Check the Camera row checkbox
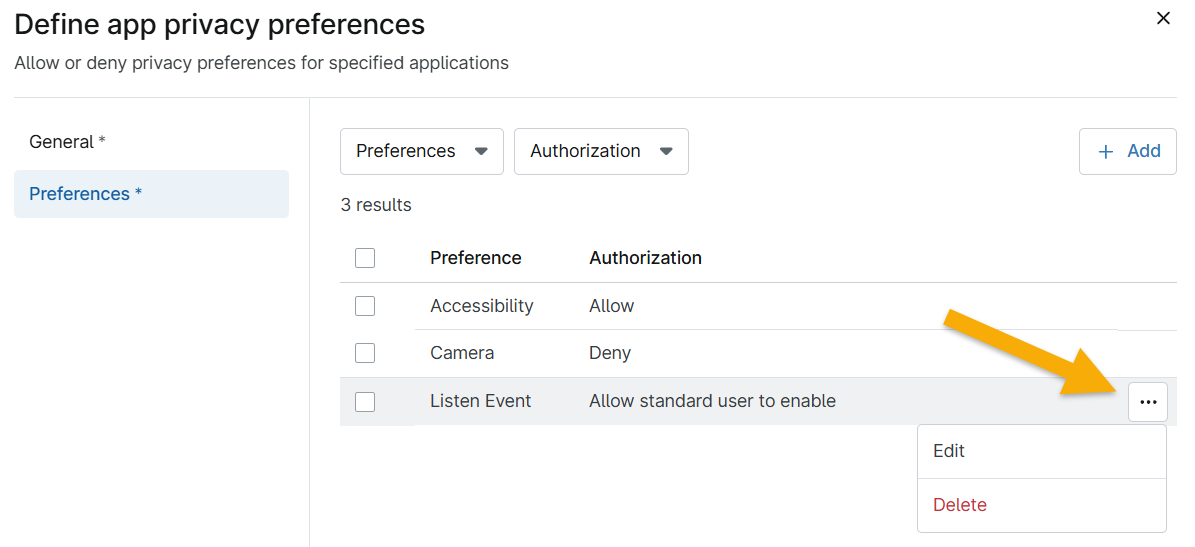 click(x=365, y=353)
